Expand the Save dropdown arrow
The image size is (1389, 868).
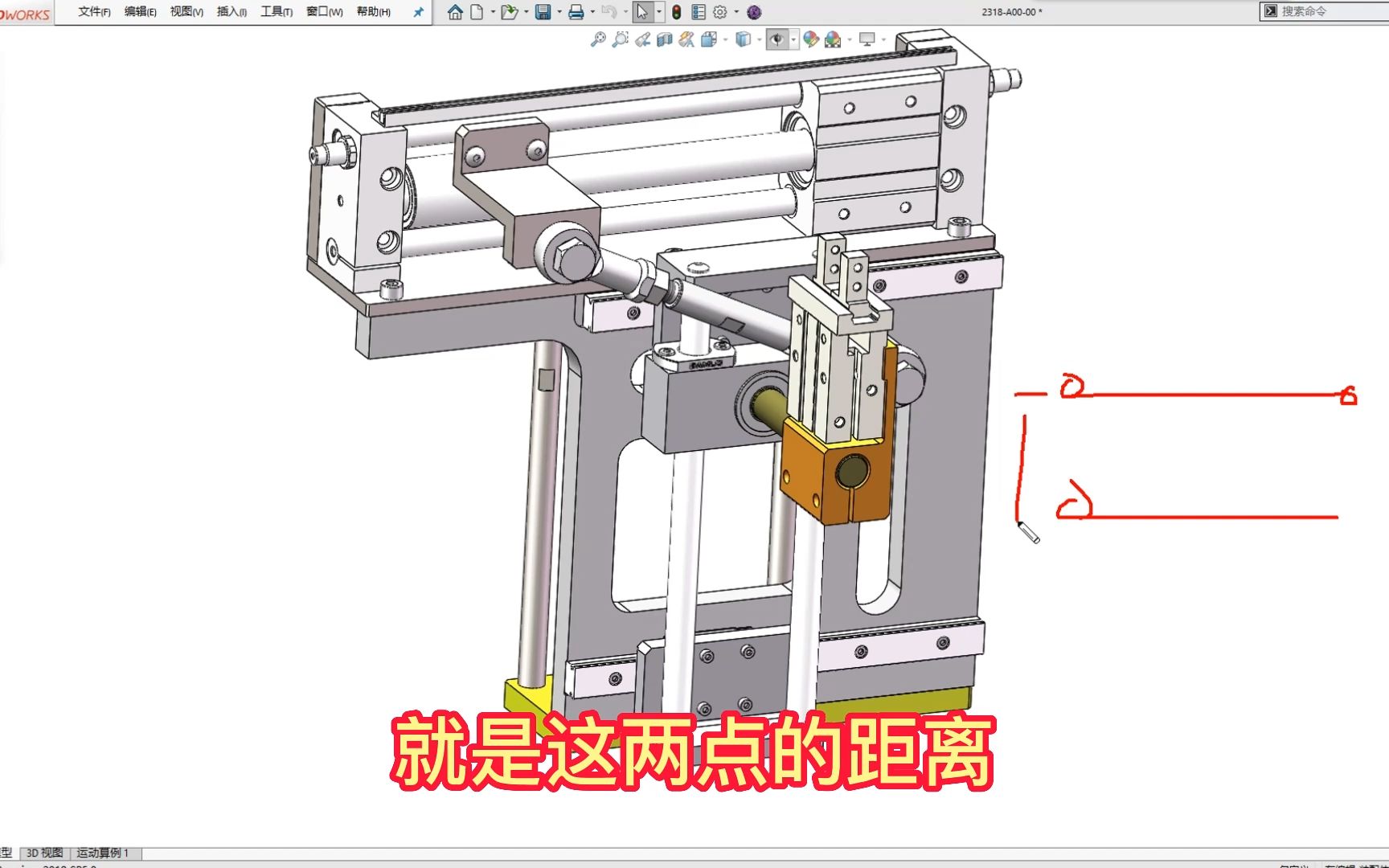tap(559, 12)
